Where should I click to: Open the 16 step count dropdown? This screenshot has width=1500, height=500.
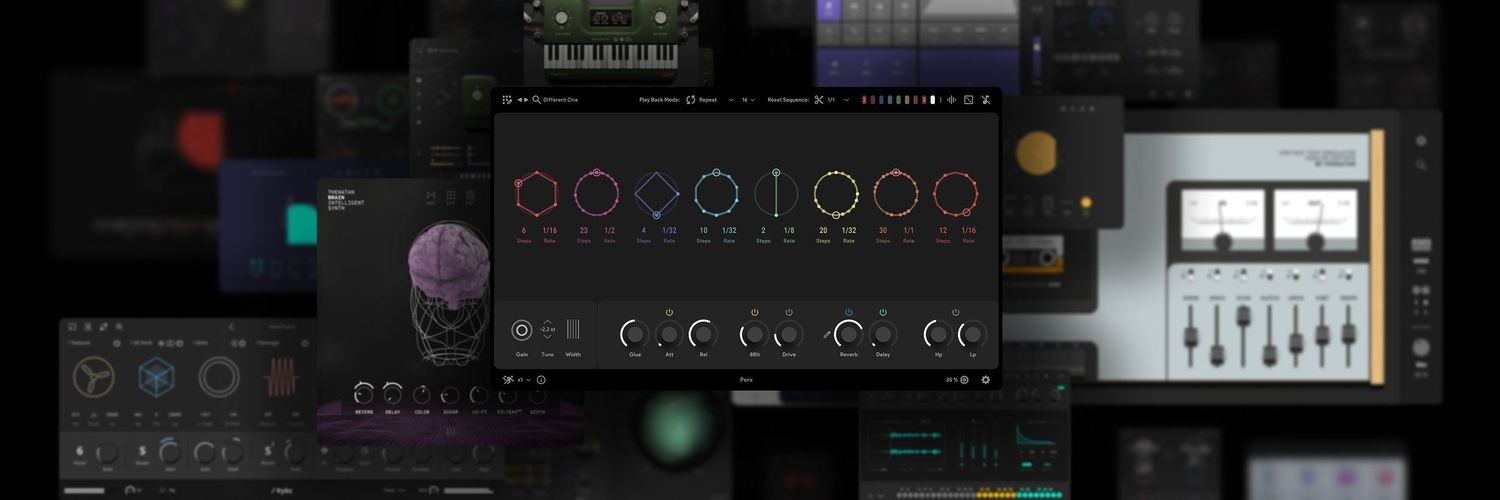(748, 100)
